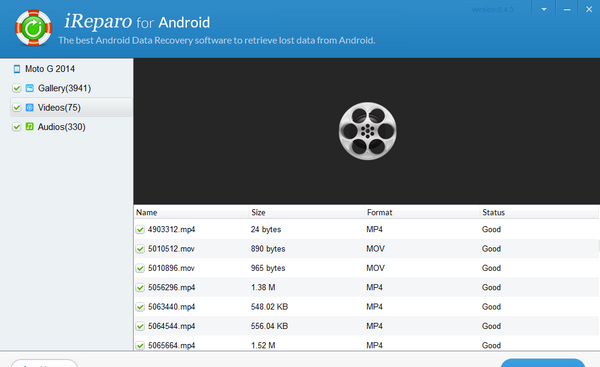This screenshot has width=600, height=367.
Task: Click MOV format of 5010512.mov row
Action: (x=375, y=249)
